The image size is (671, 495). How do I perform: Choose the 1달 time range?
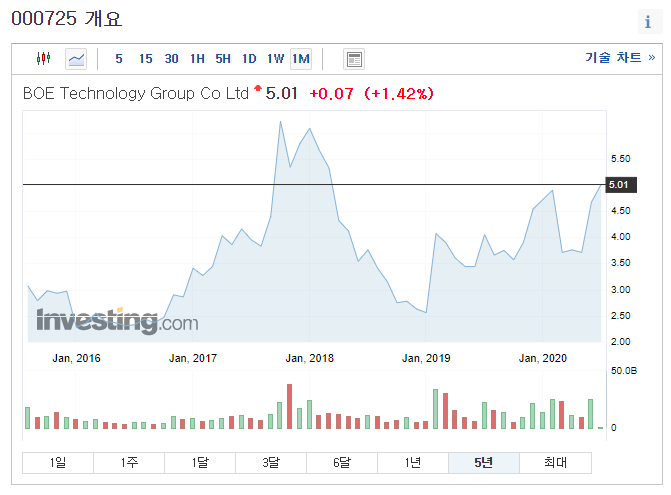pyautogui.click(x=200, y=462)
